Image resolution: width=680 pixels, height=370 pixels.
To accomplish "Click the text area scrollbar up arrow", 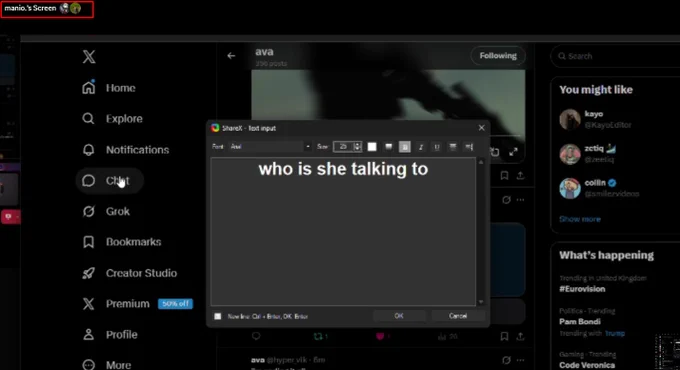I will (x=481, y=162).
